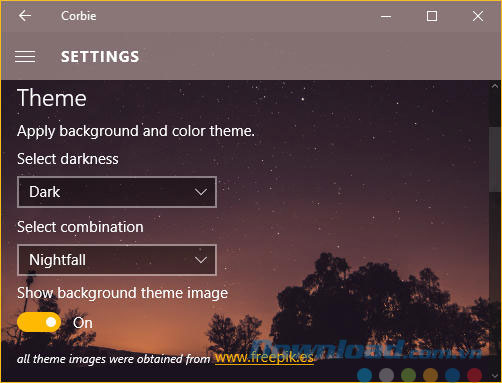Click the 'Select combination' label
Viewport: 502px width, 383px height.
pyautogui.click(x=80, y=227)
